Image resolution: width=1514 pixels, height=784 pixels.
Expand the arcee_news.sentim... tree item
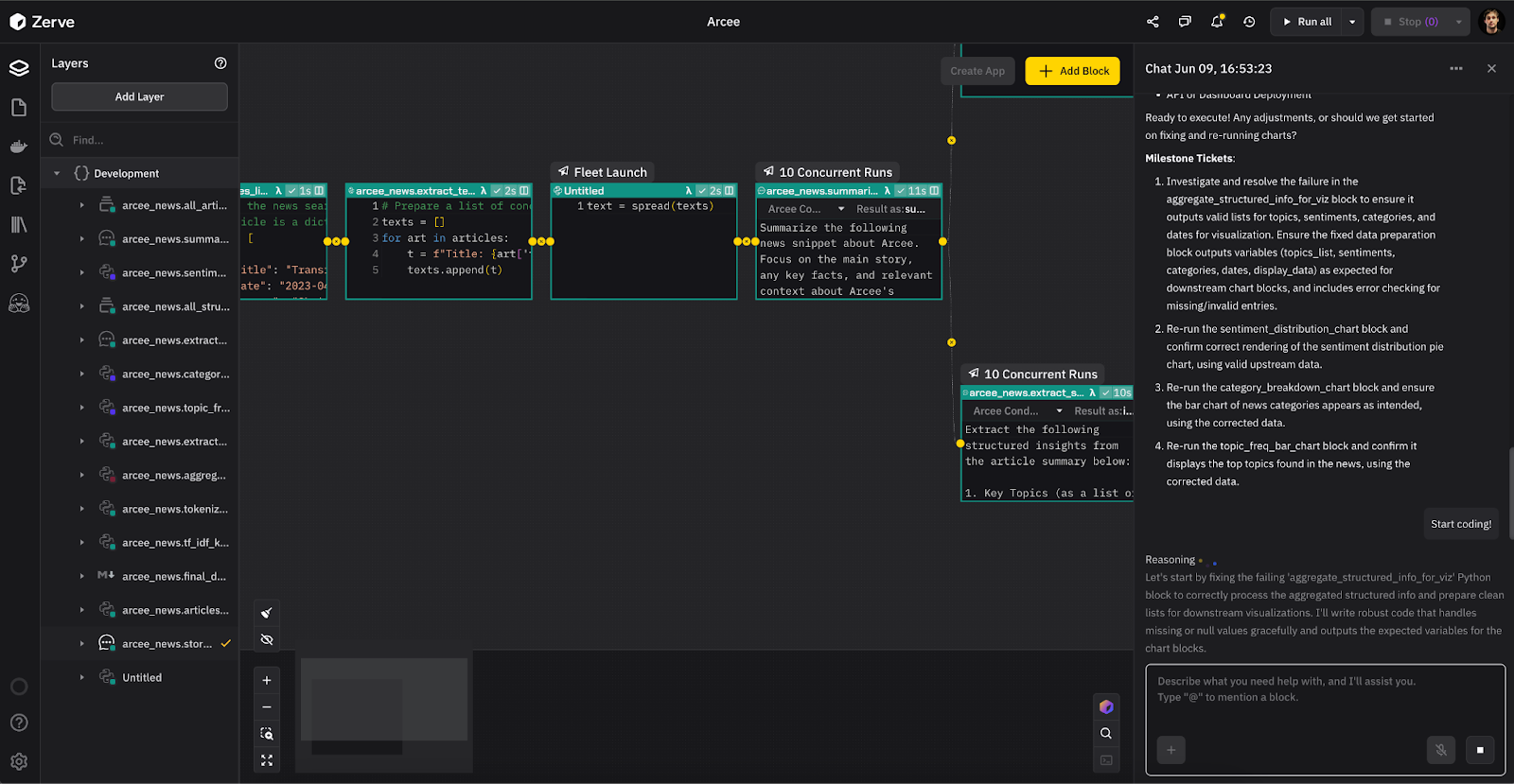click(x=82, y=272)
